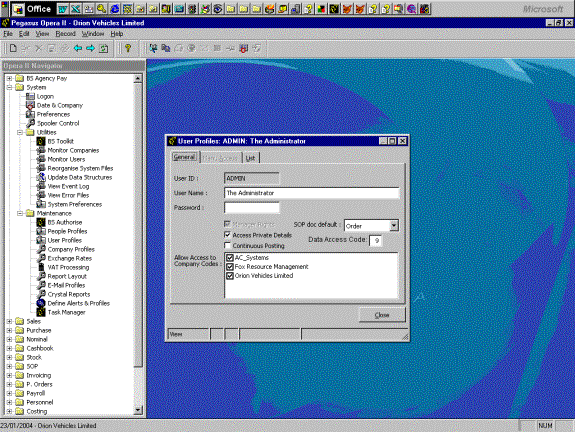Click the New record icon in toolbar
Screen dimensions: 575x432
click(13, 48)
